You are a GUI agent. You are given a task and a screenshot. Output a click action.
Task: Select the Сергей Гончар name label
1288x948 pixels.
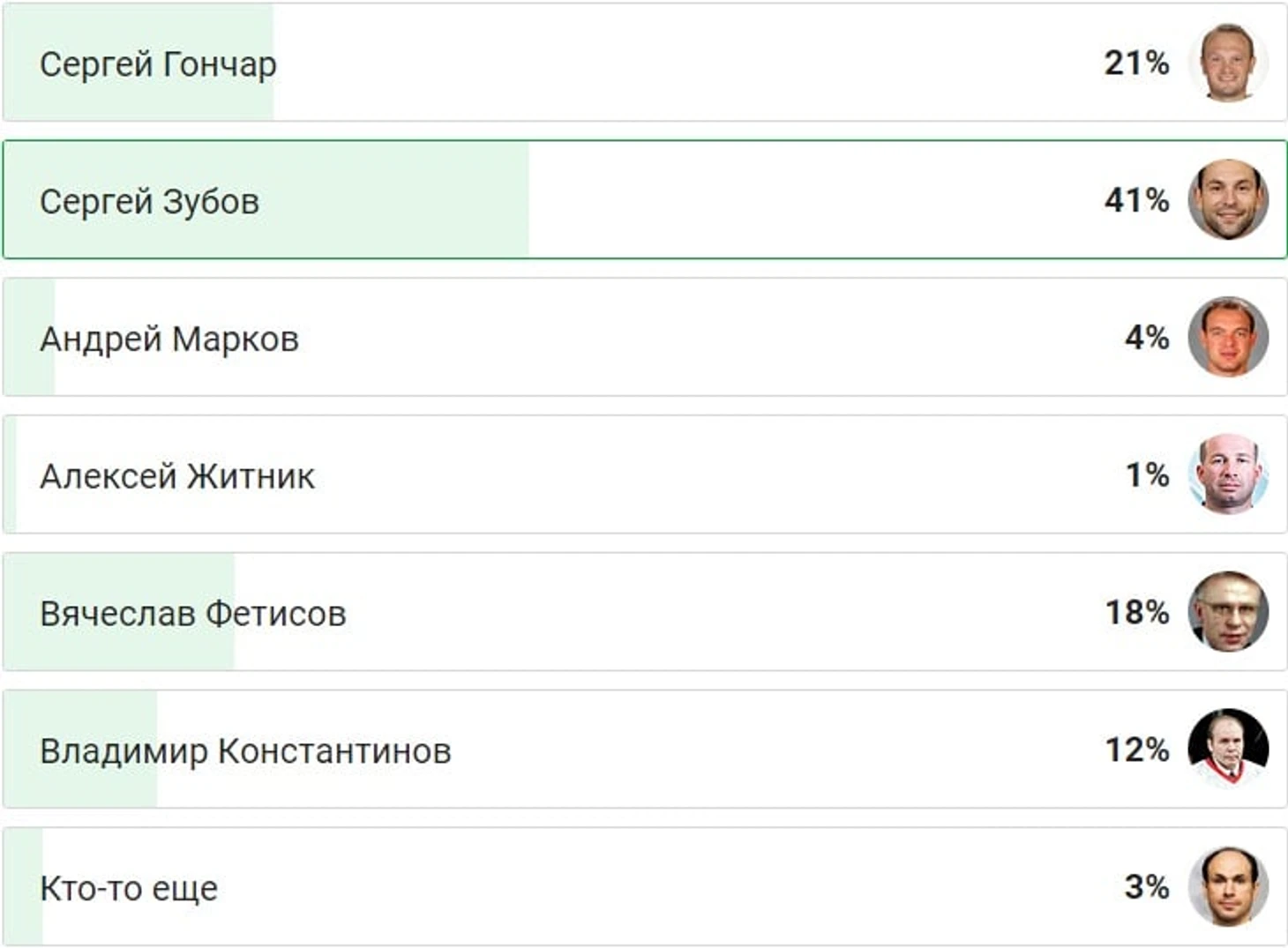(x=158, y=64)
